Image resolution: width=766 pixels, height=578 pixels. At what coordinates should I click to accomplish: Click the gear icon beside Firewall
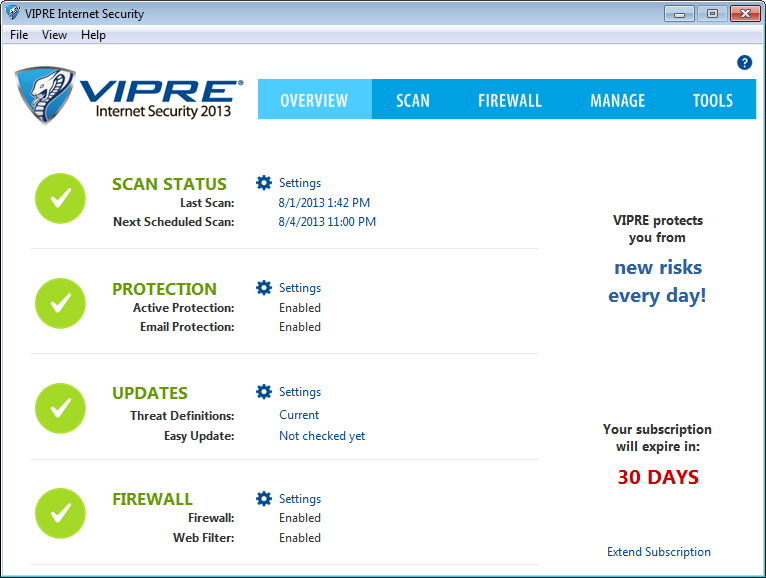pyautogui.click(x=264, y=499)
